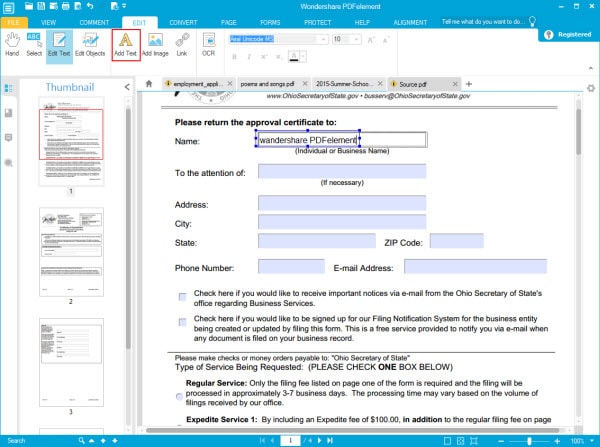The image size is (600, 447).
Task: Add a new document tab with plus
Action: (x=469, y=84)
